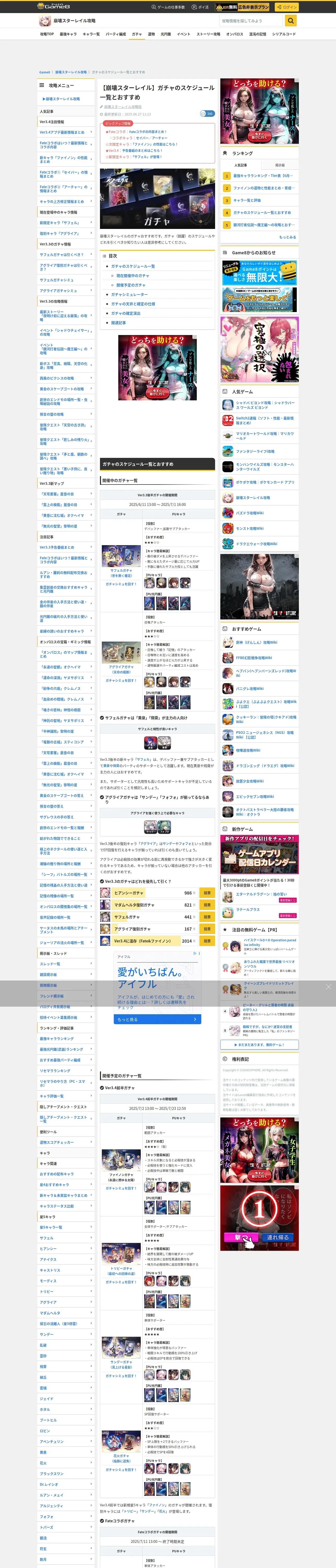Click the Game8 breadcrumb link
The height and width of the screenshot is (1568, 336).
coord(44,72)
